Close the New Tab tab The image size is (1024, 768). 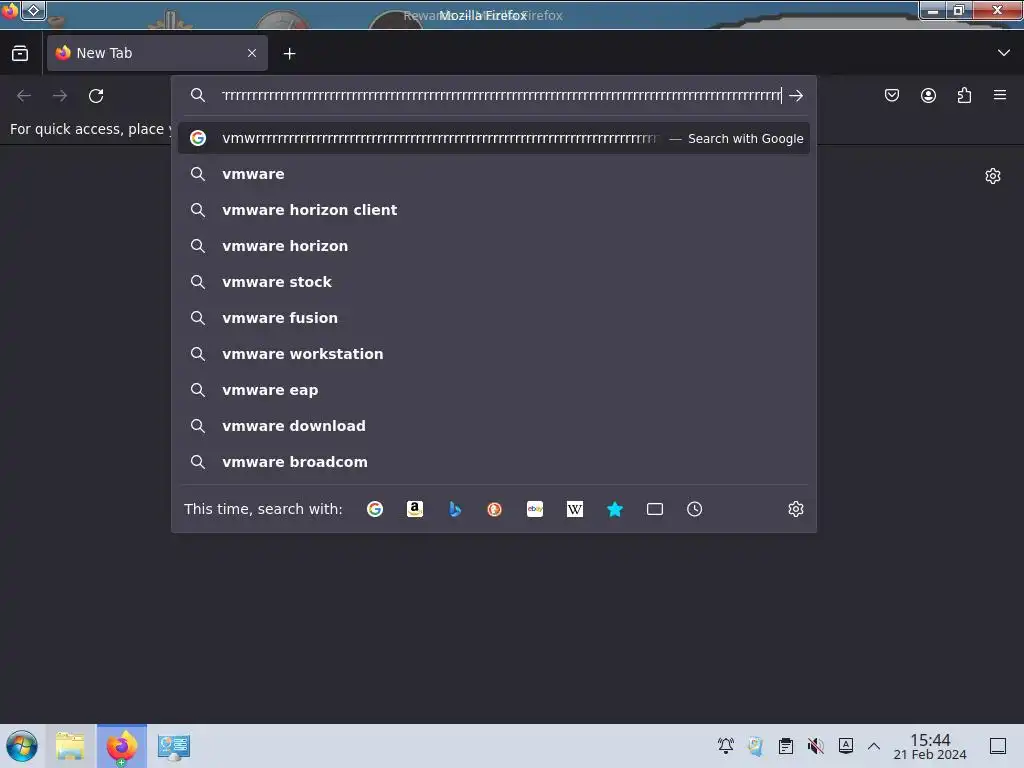click(252, 54)
